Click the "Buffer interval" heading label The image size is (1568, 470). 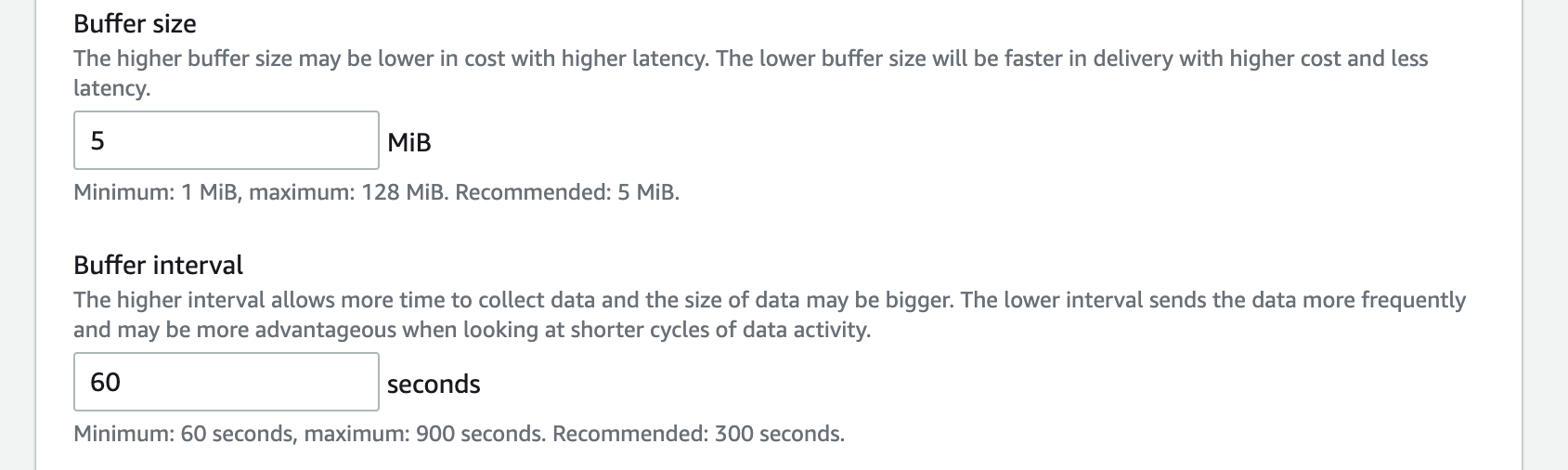point(158,265)
